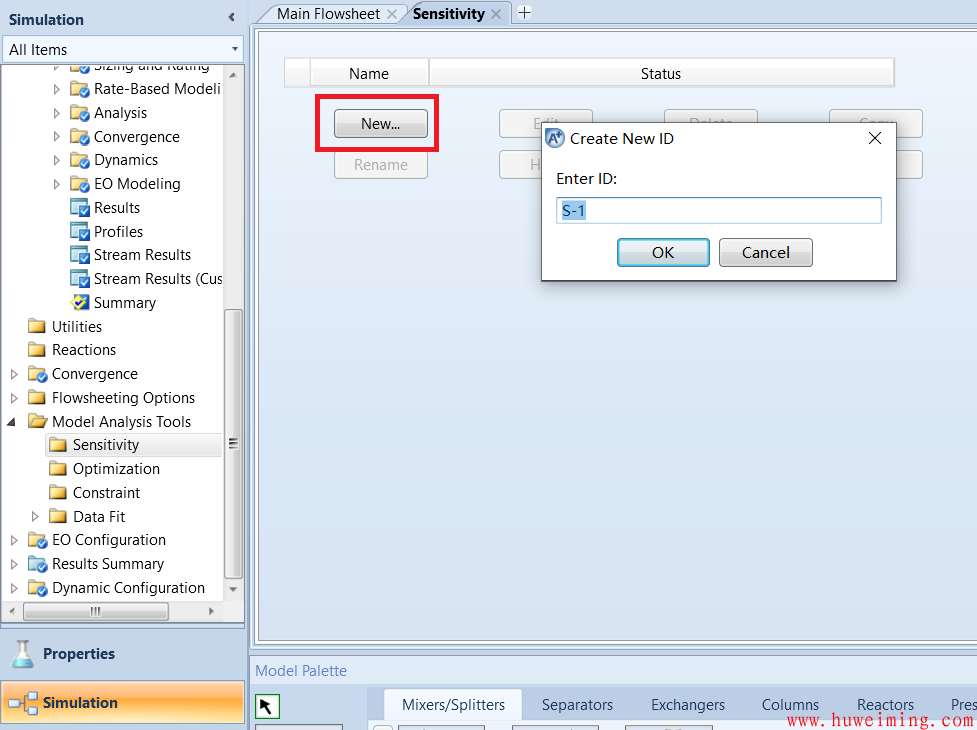Expand the Data Fit folder

tap(35, 517)
